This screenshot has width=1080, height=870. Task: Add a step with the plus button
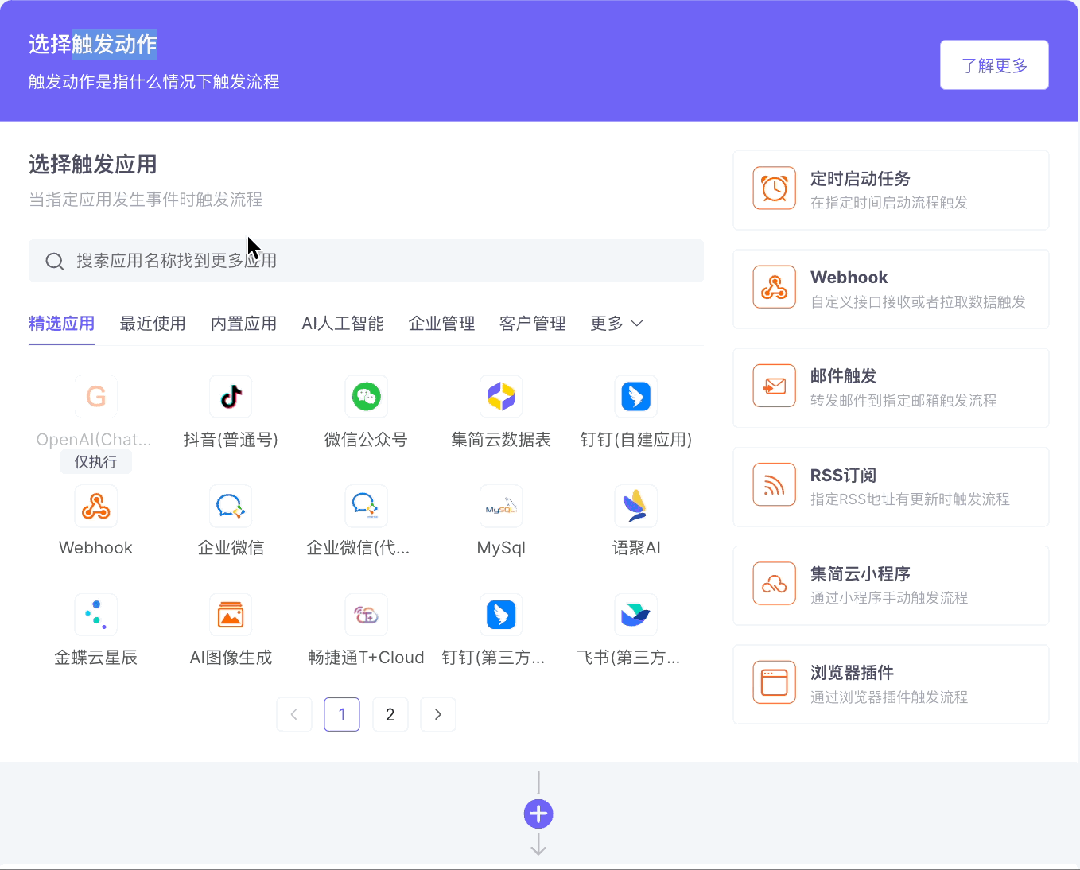click(x=539, y=814)
